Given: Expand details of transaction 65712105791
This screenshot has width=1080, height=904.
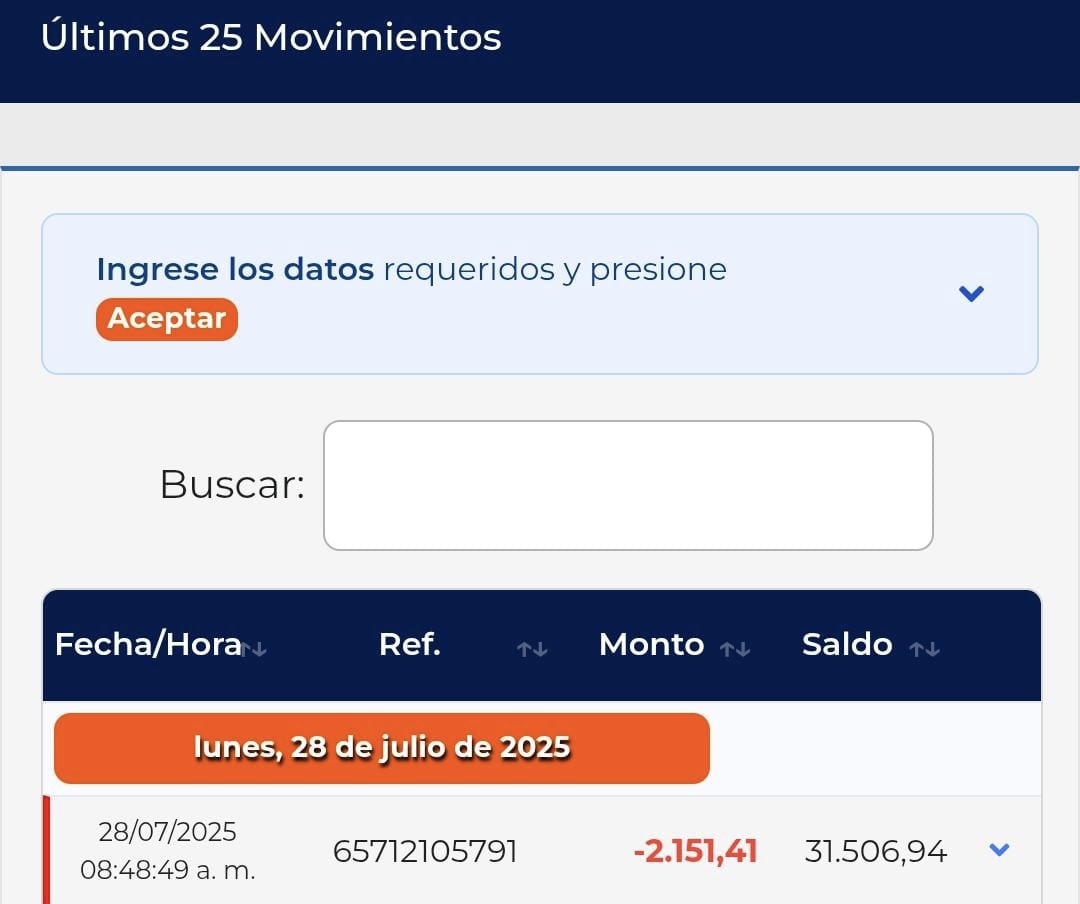Looking at the screenshot, I should (x=998, y=850).
